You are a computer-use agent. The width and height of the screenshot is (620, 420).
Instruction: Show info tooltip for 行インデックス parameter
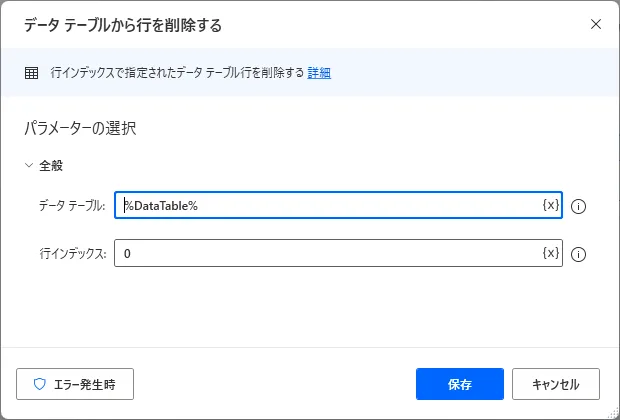(x=578, y=254)
